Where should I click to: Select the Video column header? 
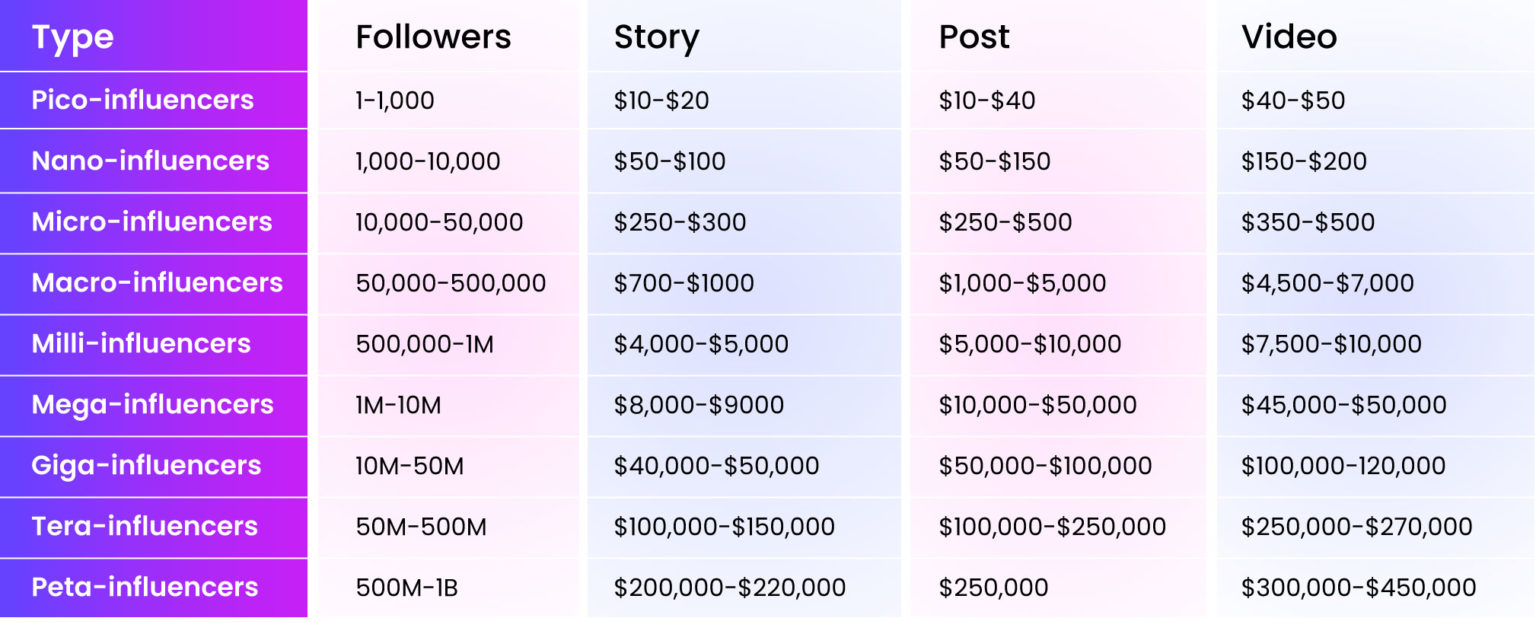click(x=1288, y=38)
